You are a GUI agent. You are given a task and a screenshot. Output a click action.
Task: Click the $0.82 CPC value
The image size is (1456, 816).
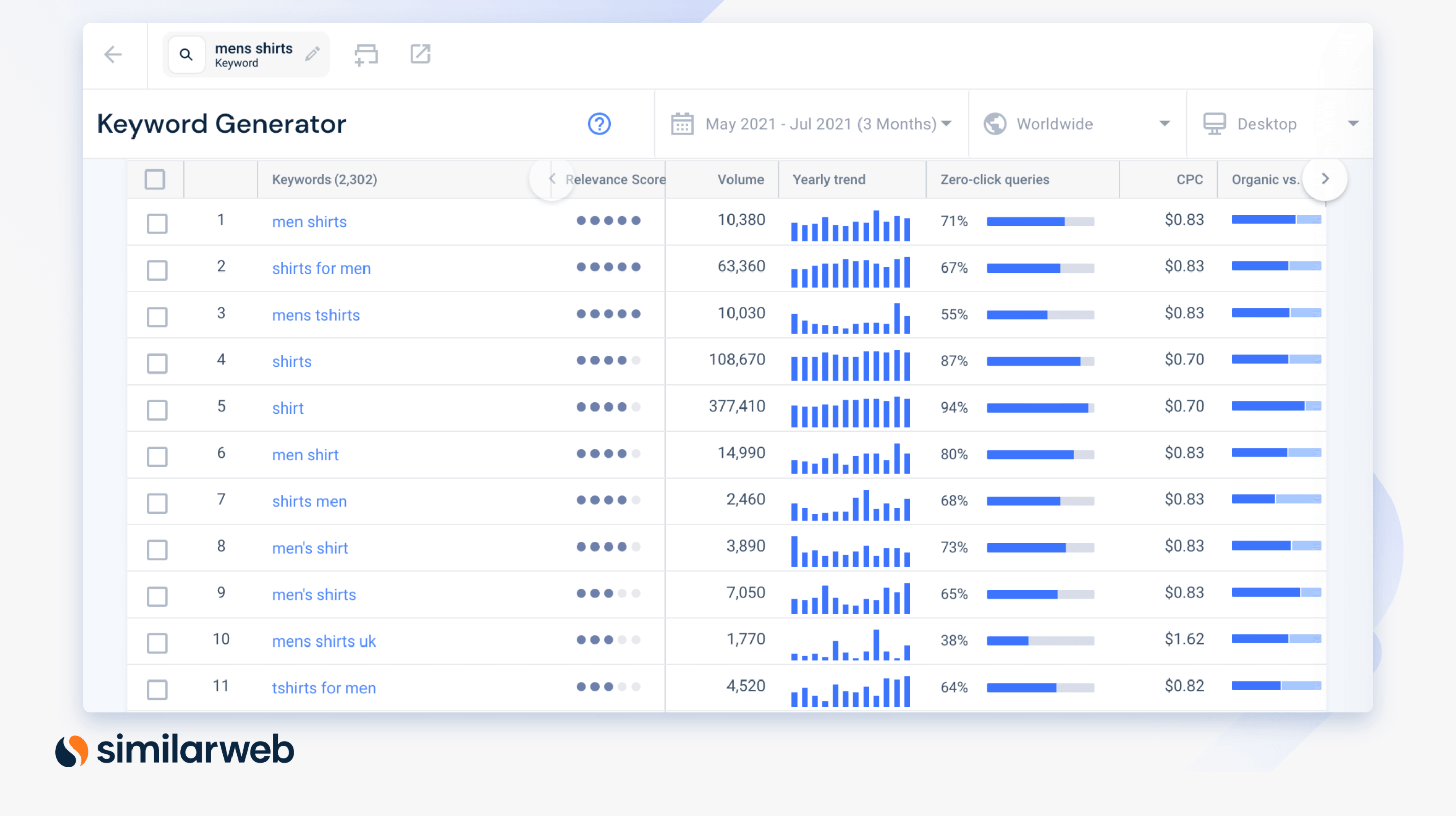click(x=1184, y=686)
